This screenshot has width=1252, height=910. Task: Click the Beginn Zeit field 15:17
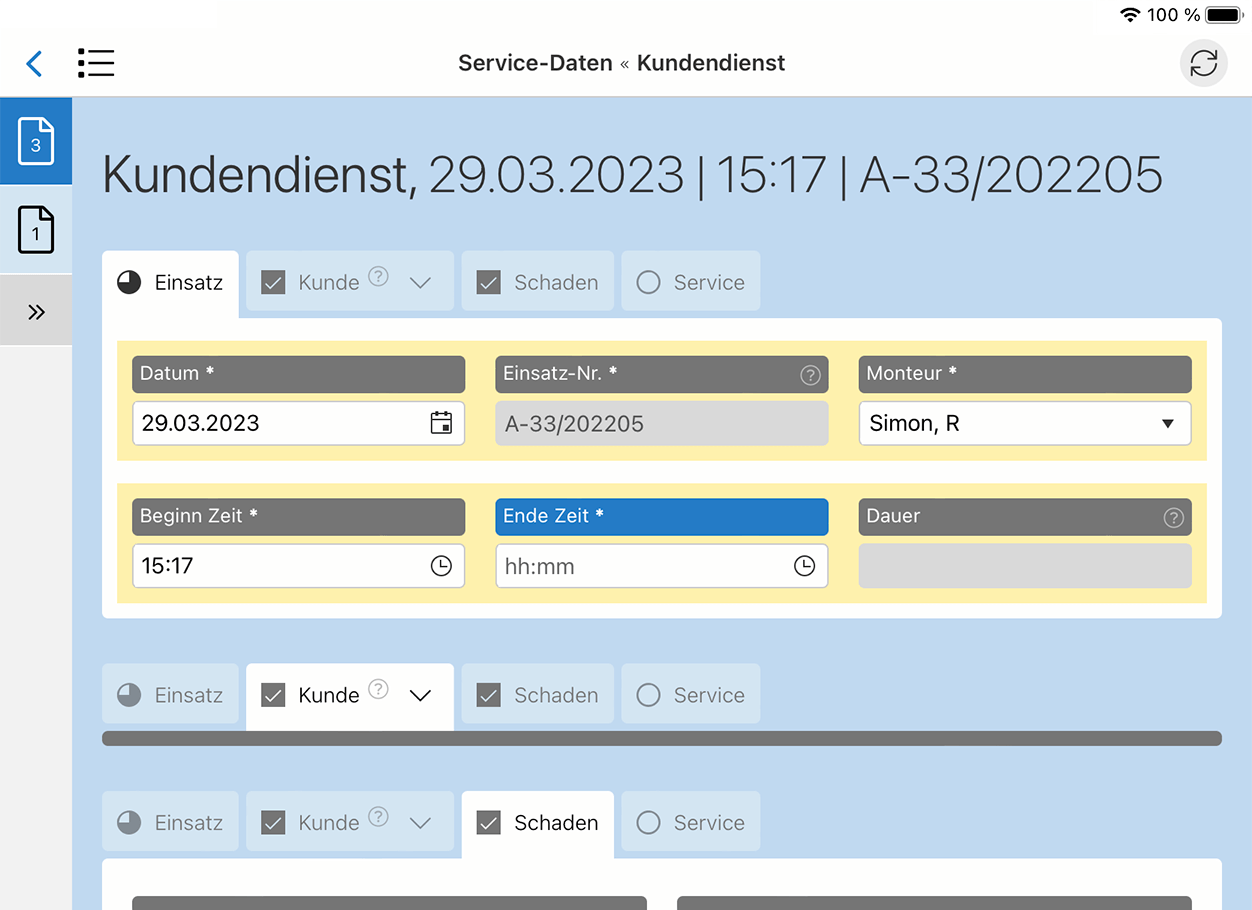[298, 566]
